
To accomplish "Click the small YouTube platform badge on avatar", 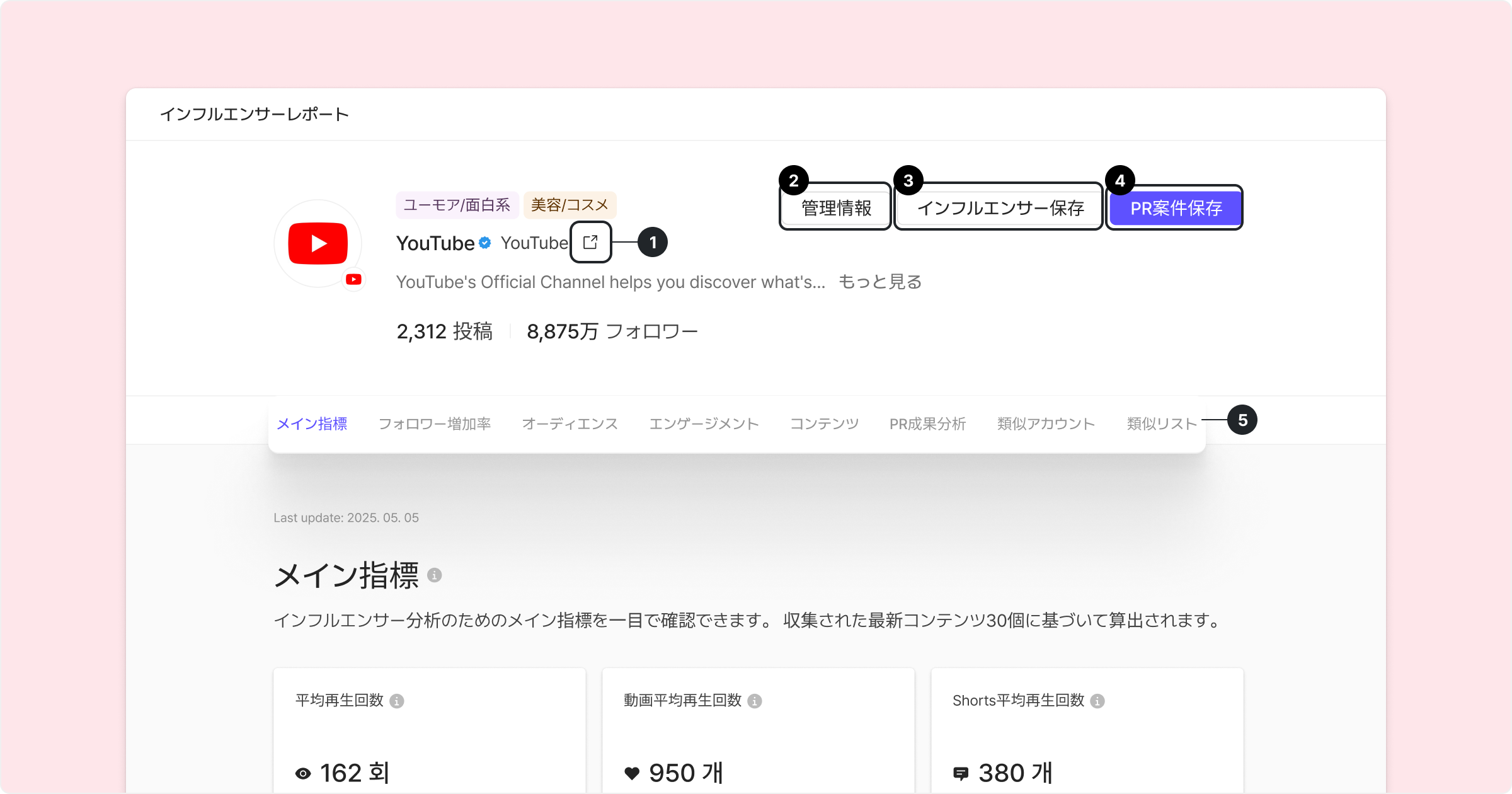I will pos(353,279).
